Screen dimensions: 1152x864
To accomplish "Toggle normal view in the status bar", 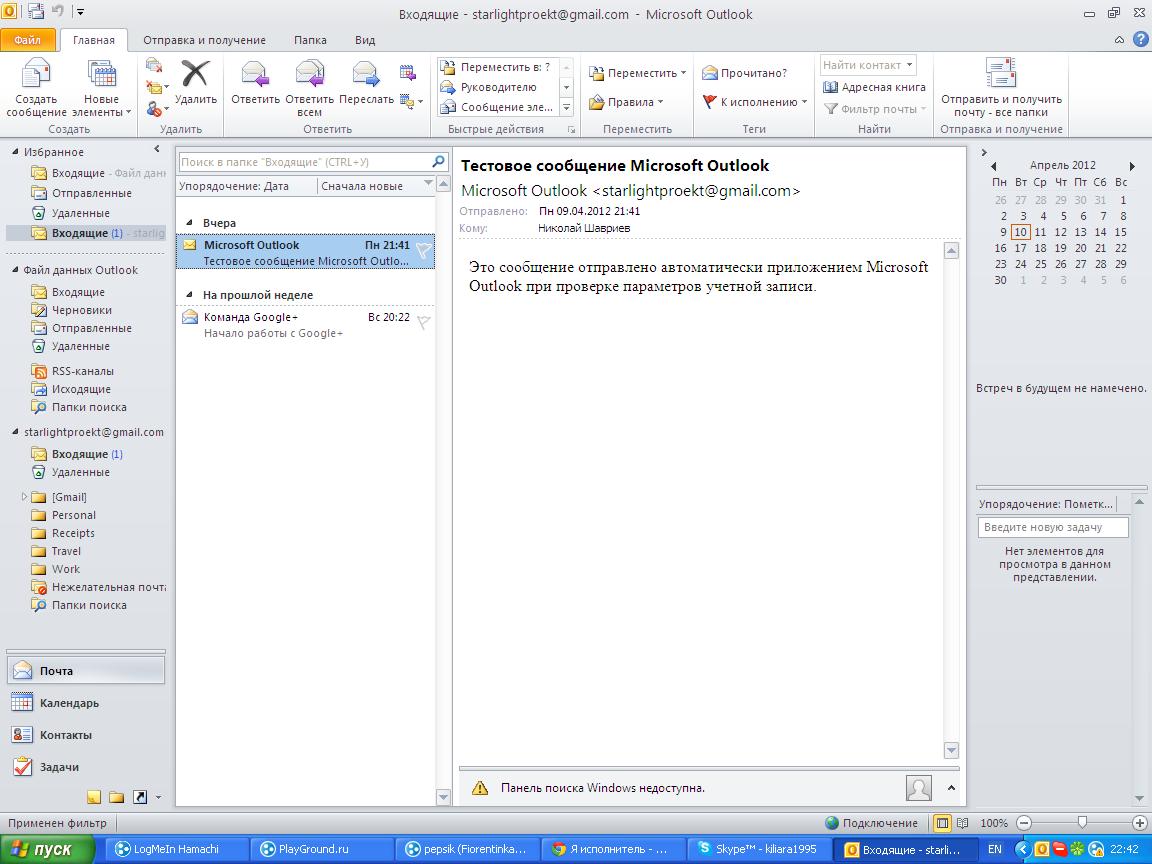I will [x=942, y=823].
